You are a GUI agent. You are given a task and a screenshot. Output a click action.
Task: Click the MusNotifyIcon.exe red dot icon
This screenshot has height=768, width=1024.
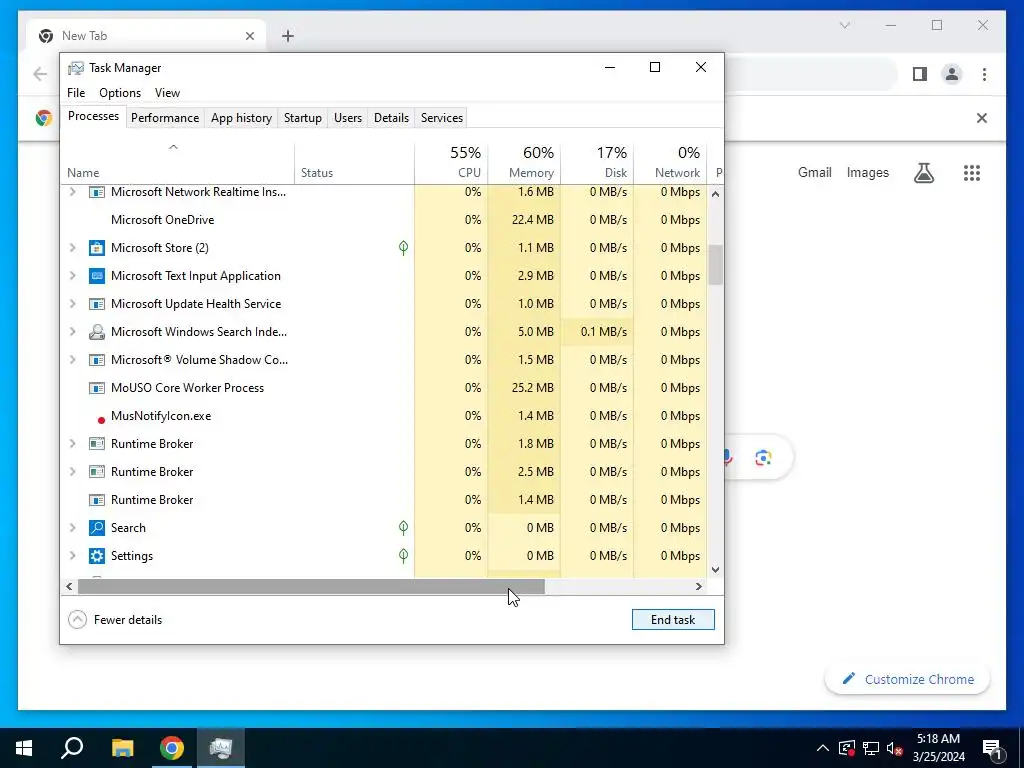101,420
